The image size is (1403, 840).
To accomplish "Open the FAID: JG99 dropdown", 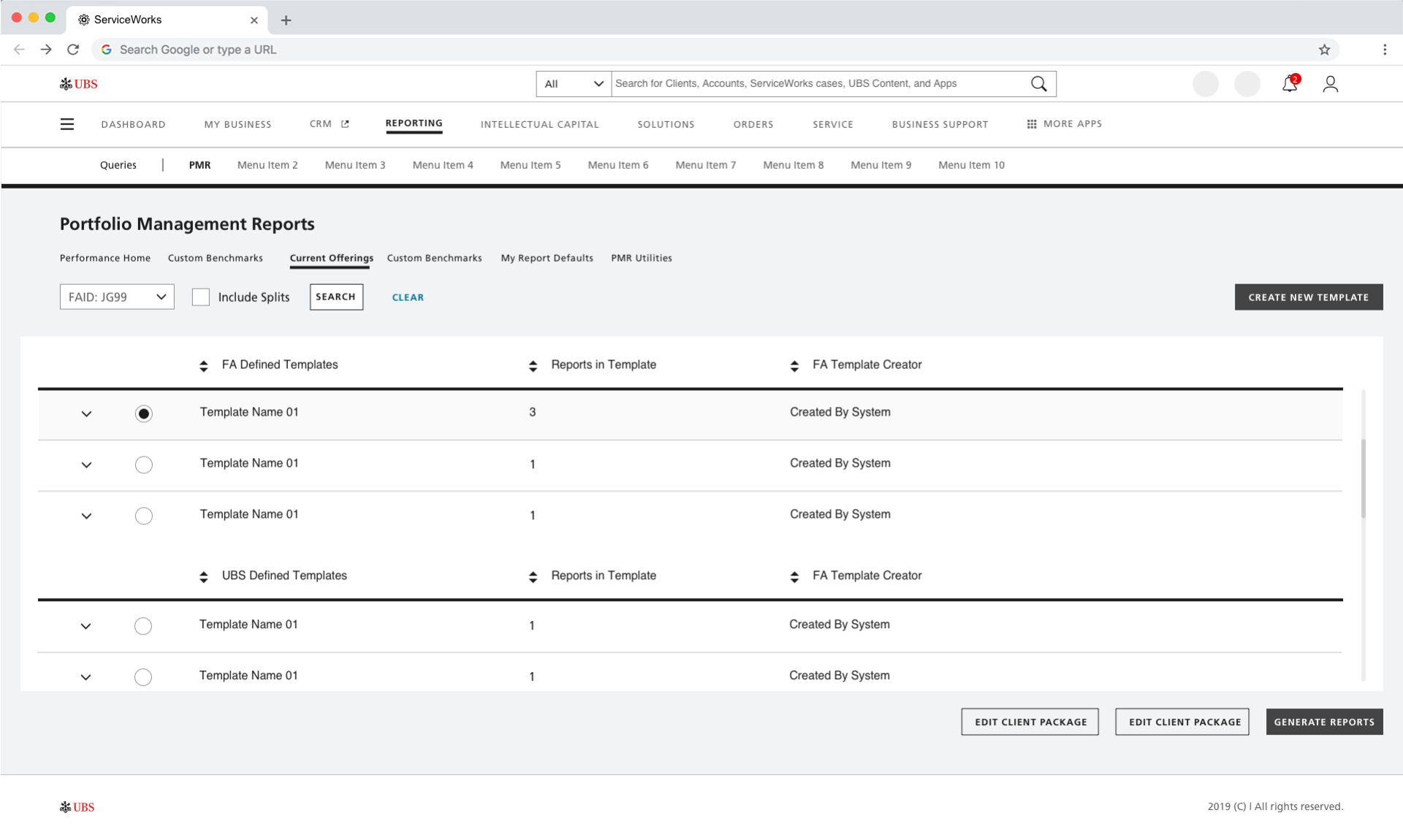I will pyautogui.click(x=117, y=297).
